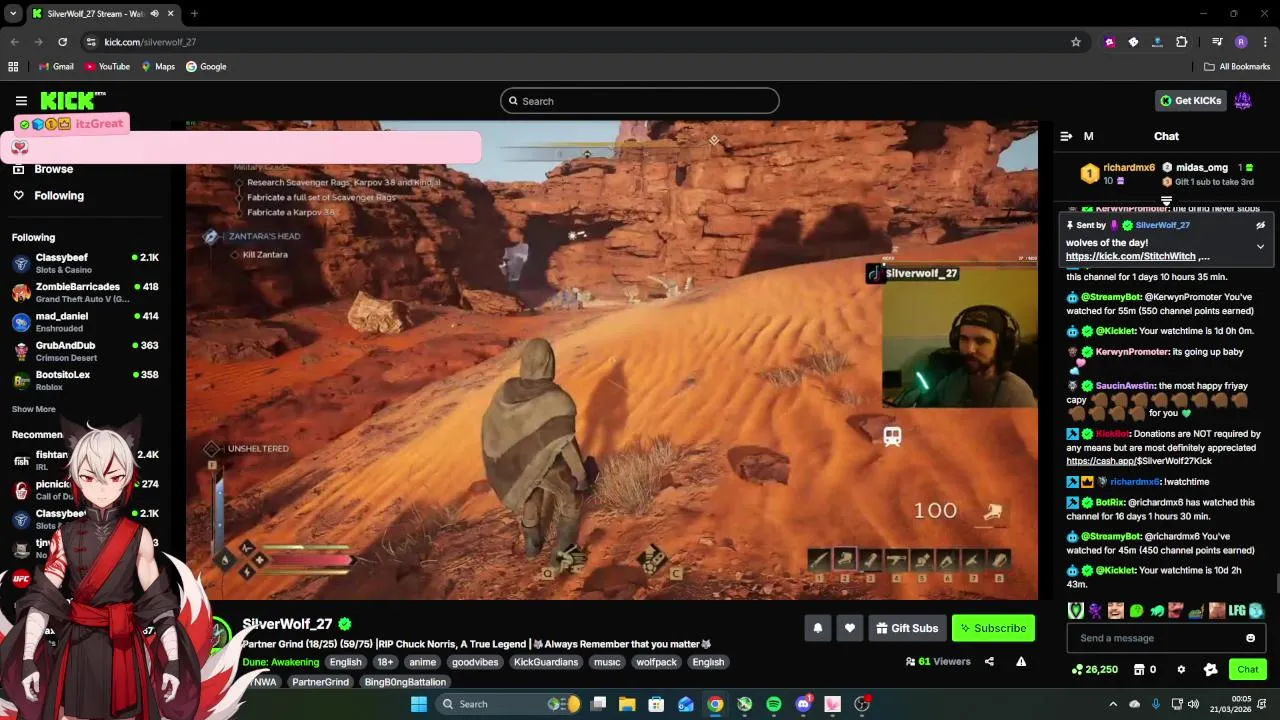Open a new Chrome tab
This screenshot has width=1280, height=720.
tap(194, 14)
